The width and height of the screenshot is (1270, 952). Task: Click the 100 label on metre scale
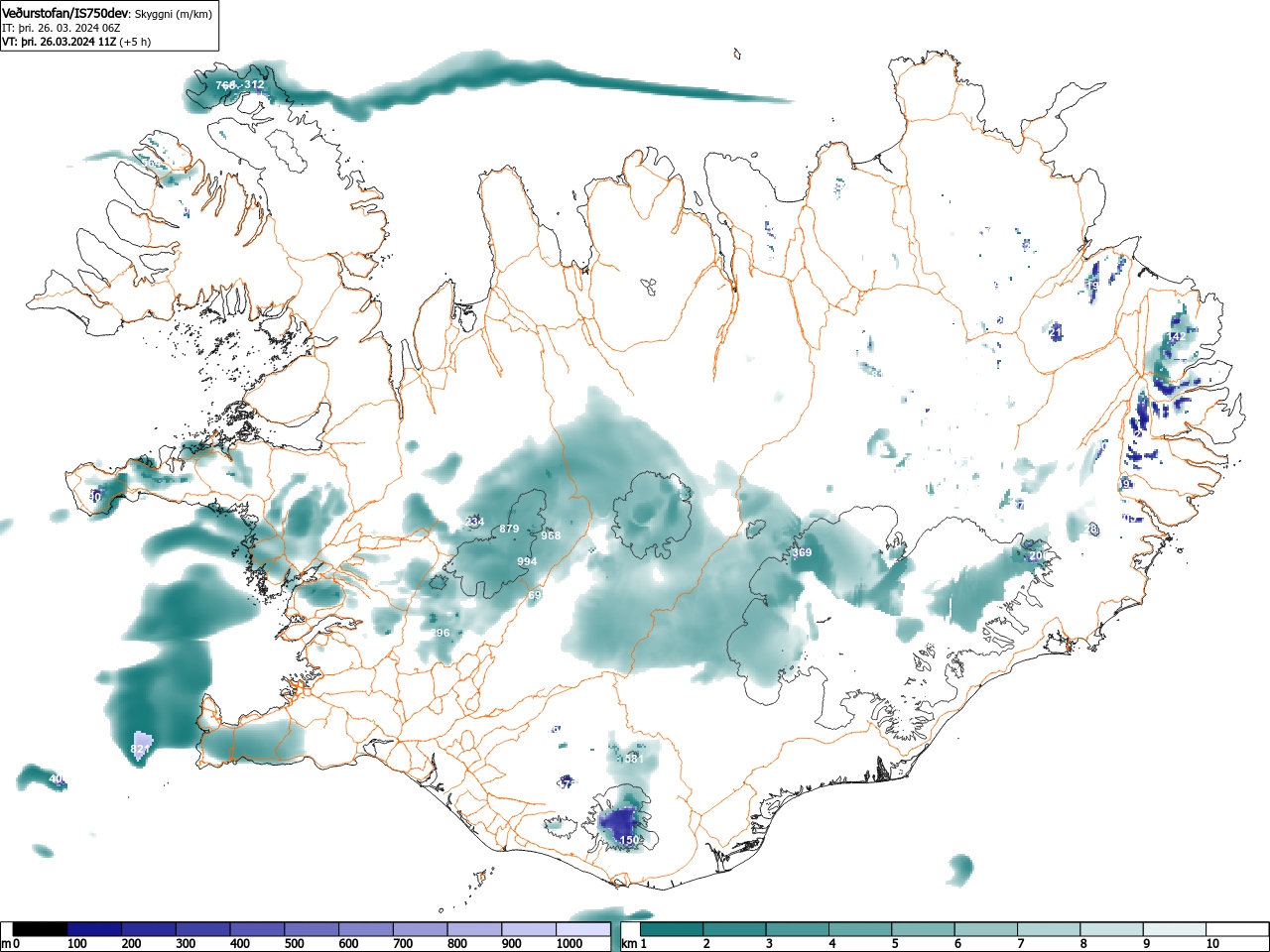(x=77, y=944)
